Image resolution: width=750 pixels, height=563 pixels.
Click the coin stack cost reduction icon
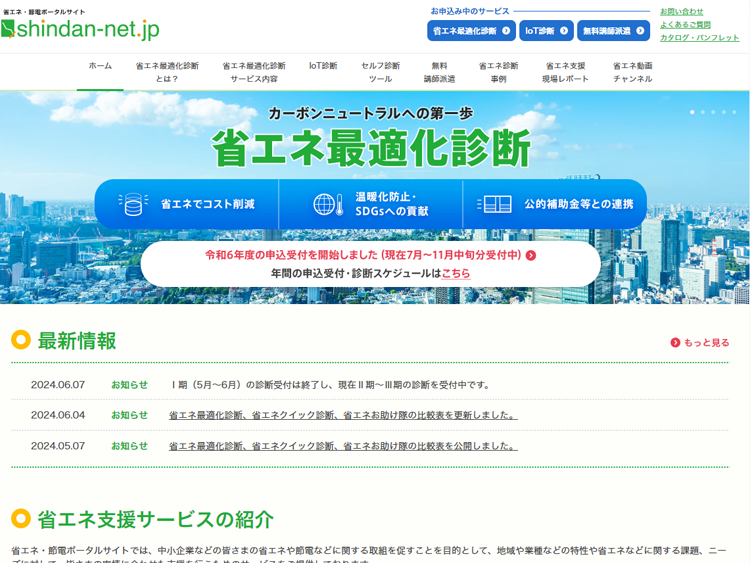133,204
